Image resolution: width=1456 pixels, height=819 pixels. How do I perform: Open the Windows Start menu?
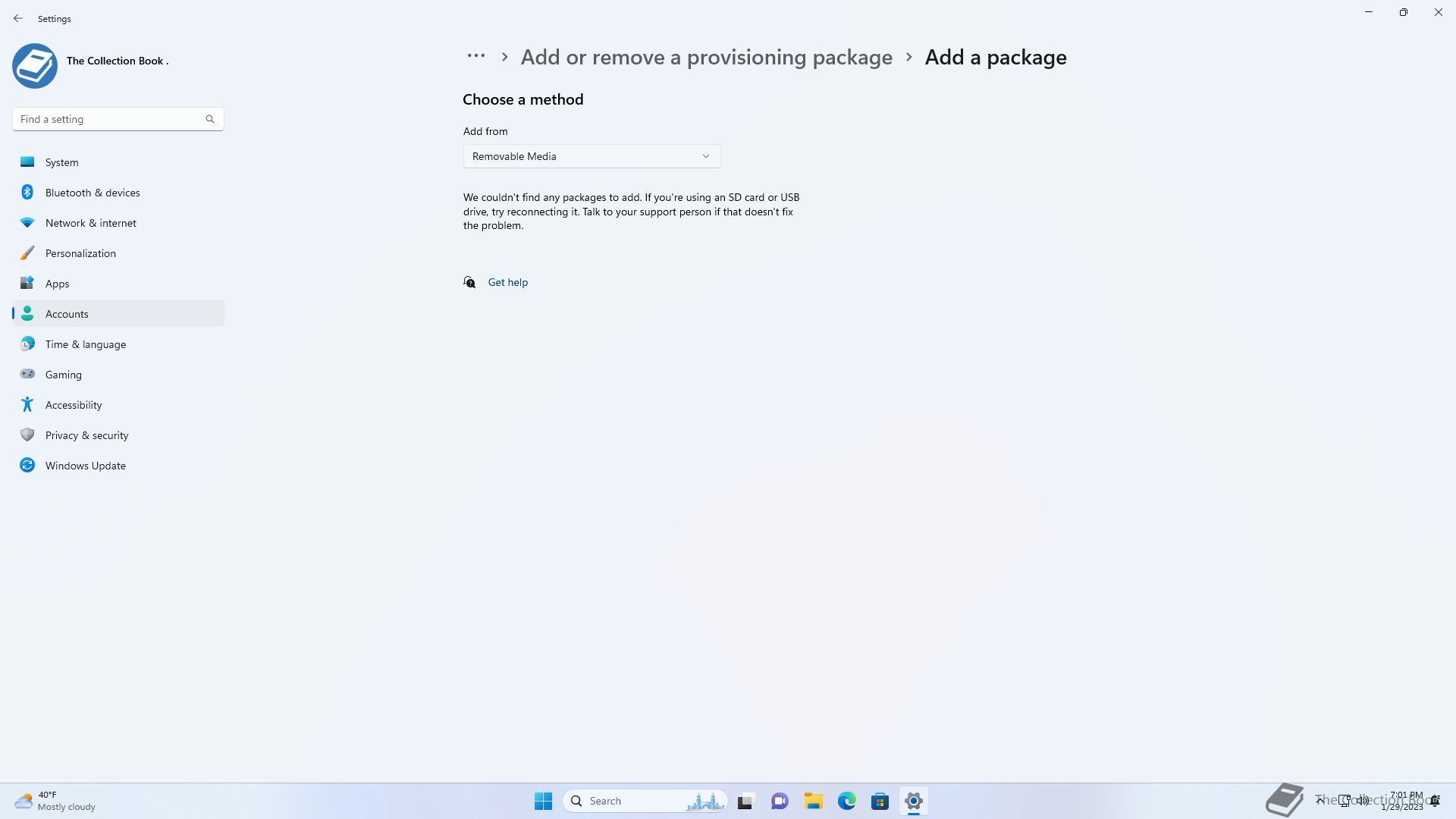pos(543,801)
